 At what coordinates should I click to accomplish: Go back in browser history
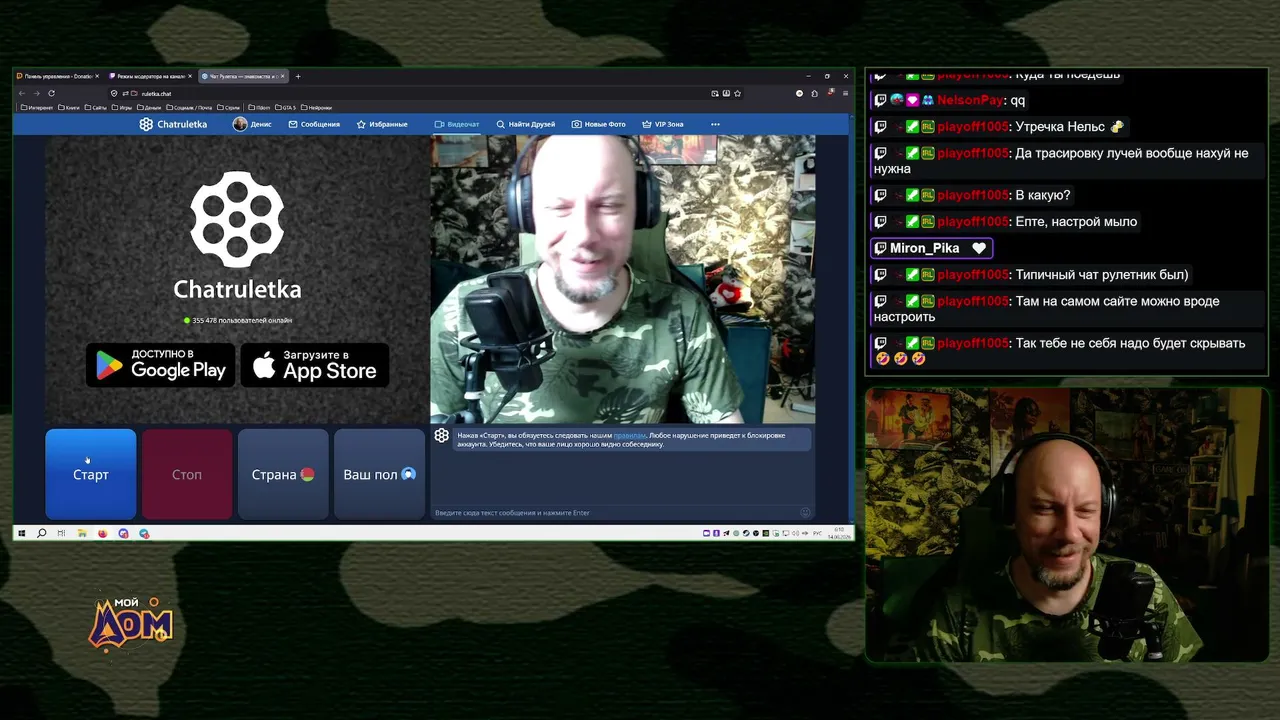(x=22, y=93)
